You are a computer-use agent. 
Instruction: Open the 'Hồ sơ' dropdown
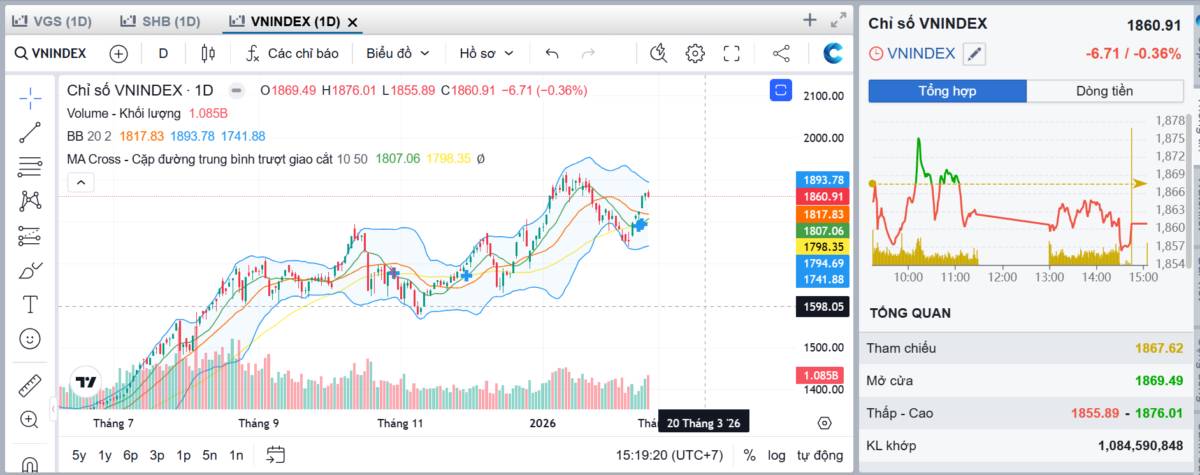click(486, 54)
